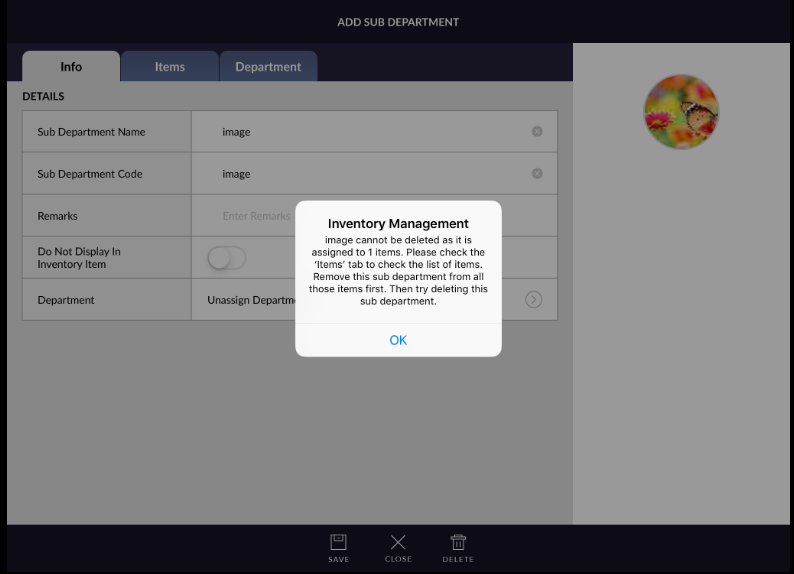Click the Inventory Management dialog title
Viewport: 794px width, 574px height.
click(x=398, y=224)
